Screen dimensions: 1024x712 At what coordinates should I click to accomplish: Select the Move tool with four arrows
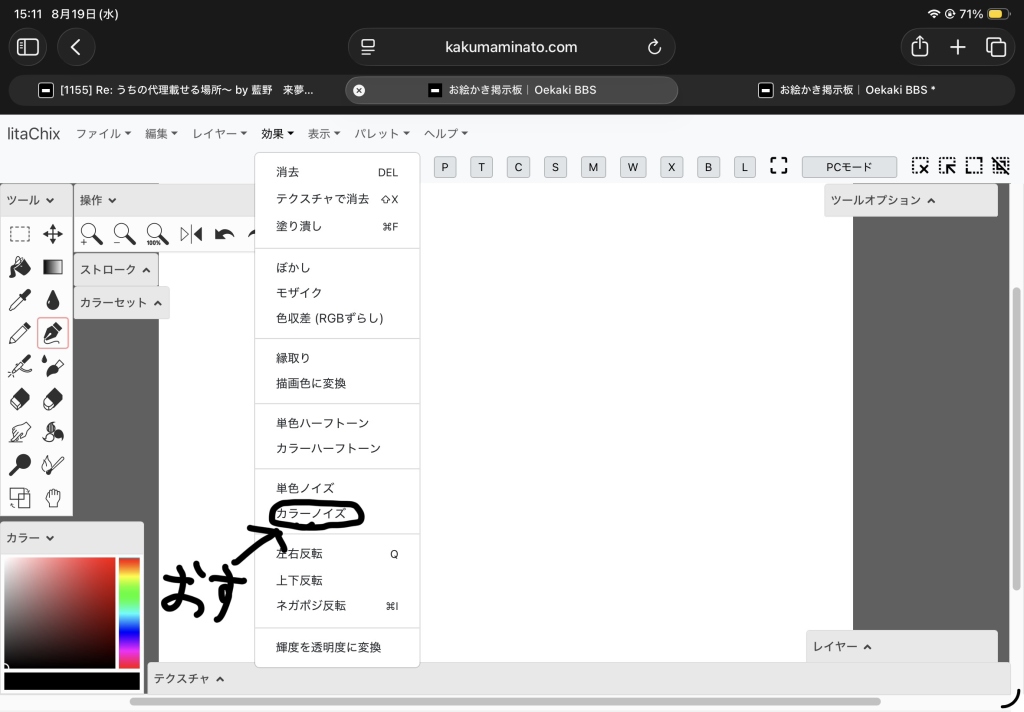pos(53,234)
